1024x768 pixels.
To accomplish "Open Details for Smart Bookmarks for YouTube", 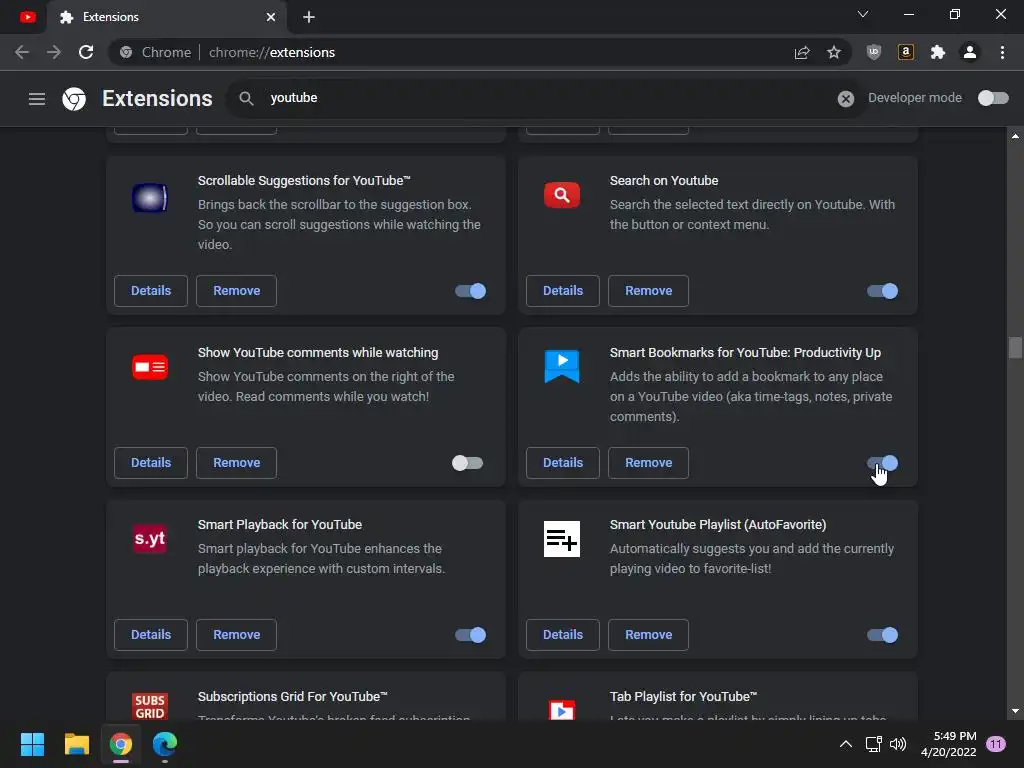I will pyautogui.click(x=563, y=462).
